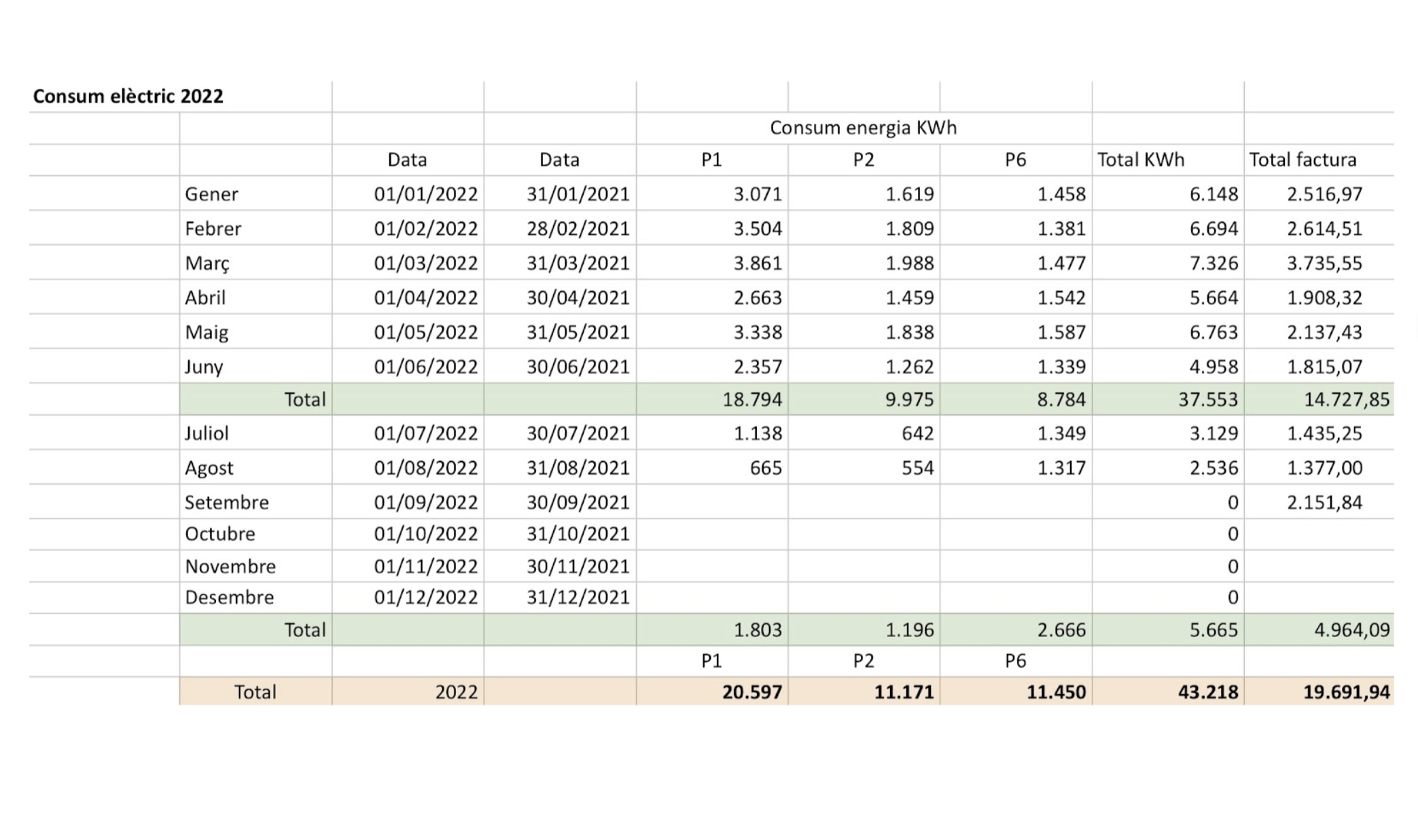Select the Gener row label cell
This screenshot has height=840, width=1418.
point(211,194)
